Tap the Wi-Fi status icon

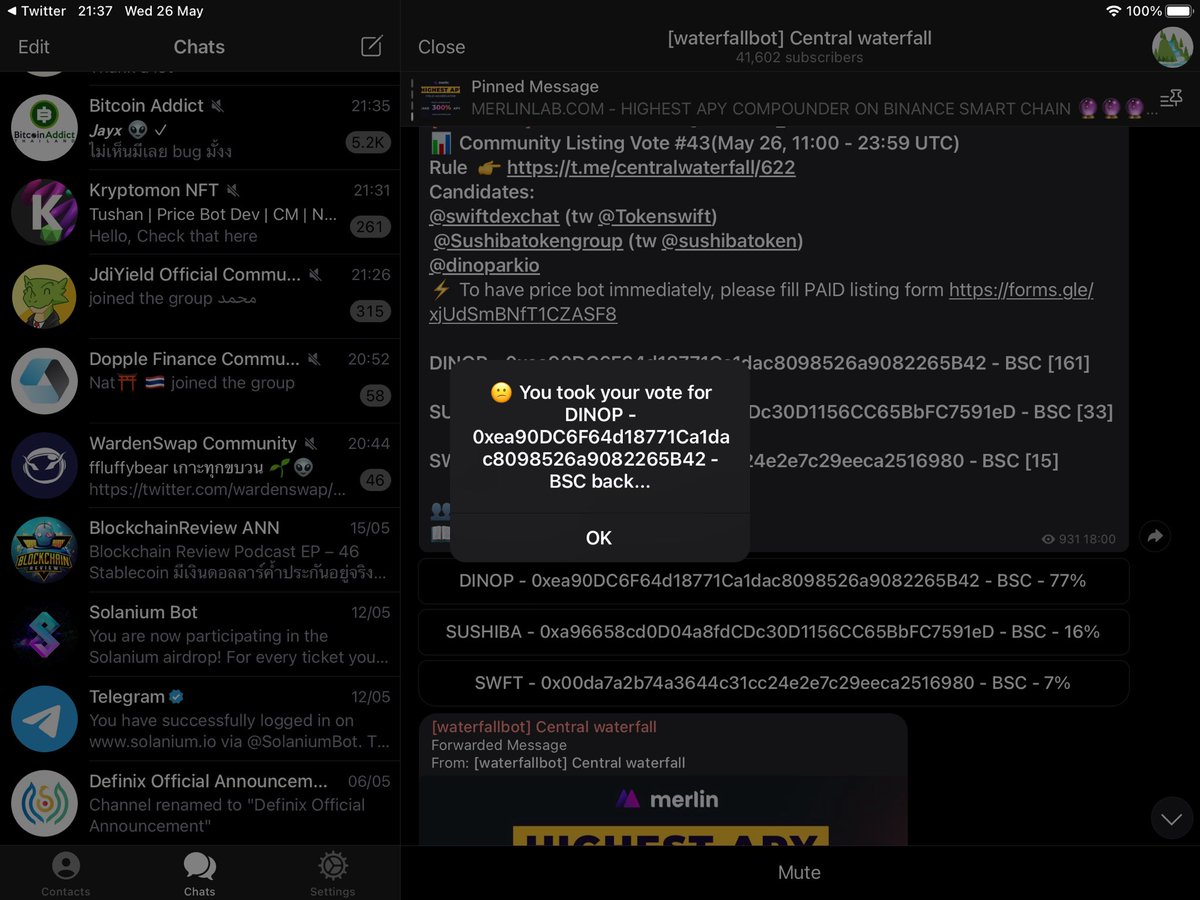point(1114,11)
